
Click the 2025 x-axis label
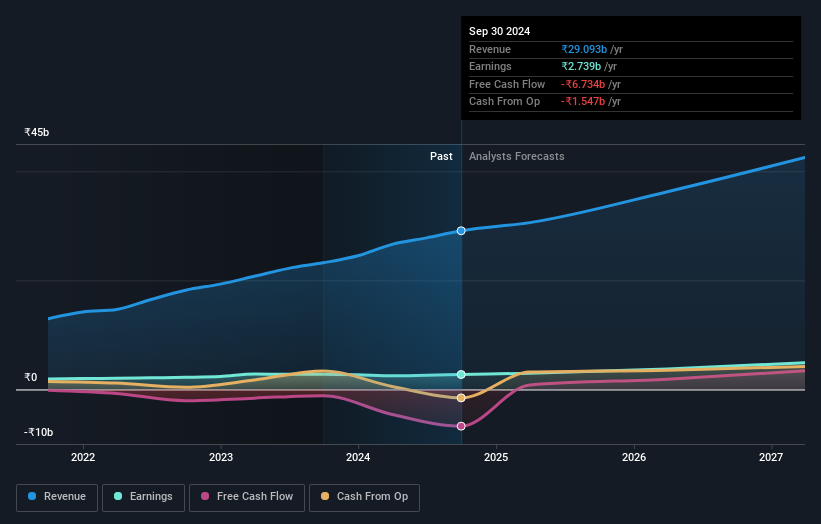496,458
